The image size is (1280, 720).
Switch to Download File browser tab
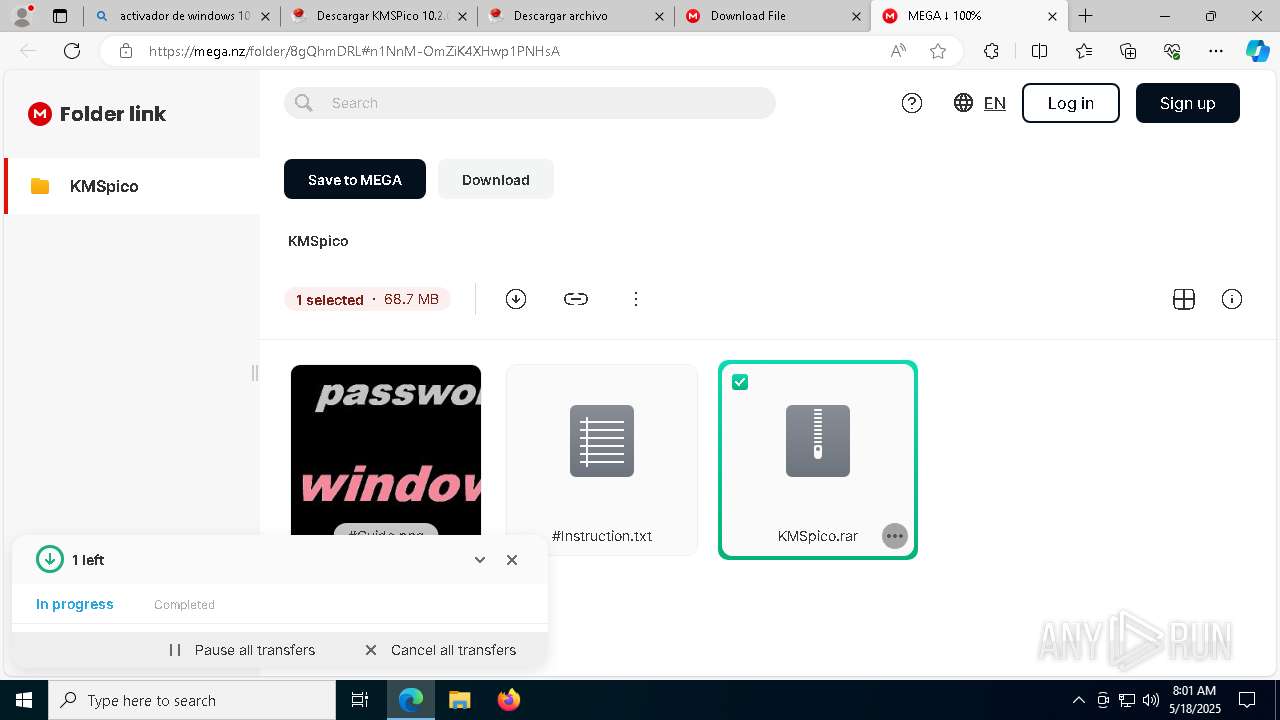tap(772, 16)
